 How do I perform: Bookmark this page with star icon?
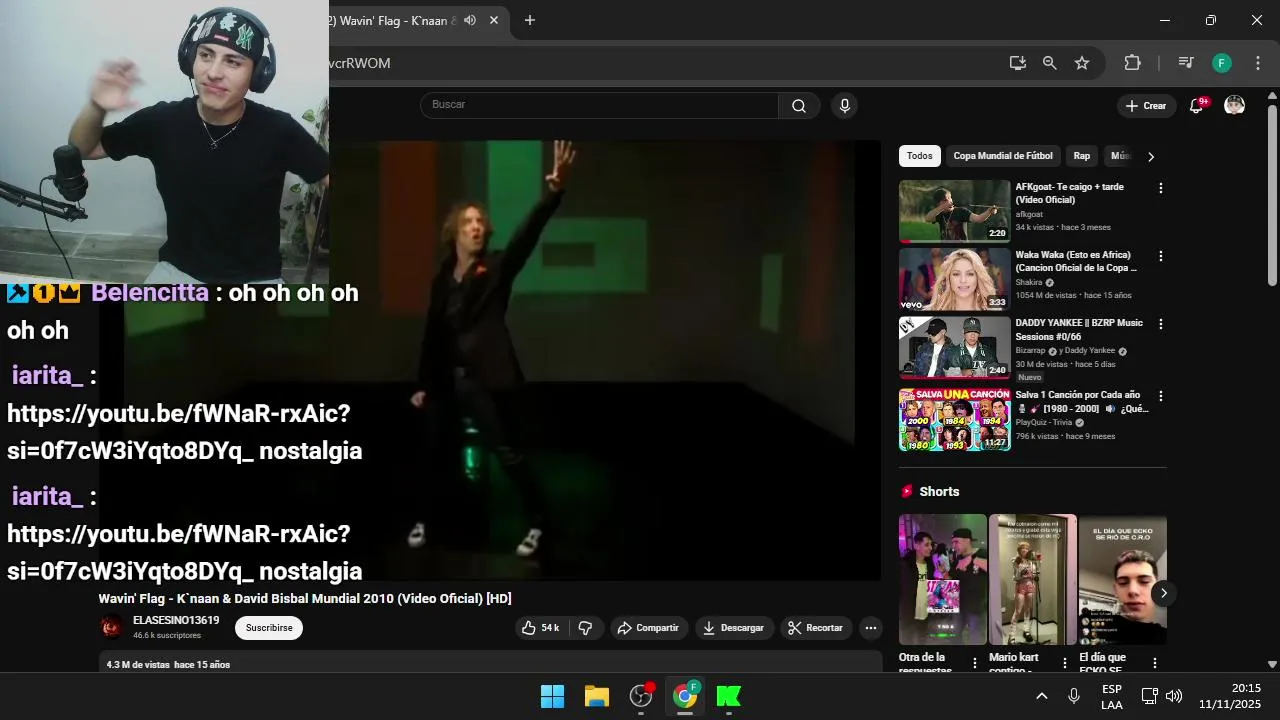tap(1082, 63)
